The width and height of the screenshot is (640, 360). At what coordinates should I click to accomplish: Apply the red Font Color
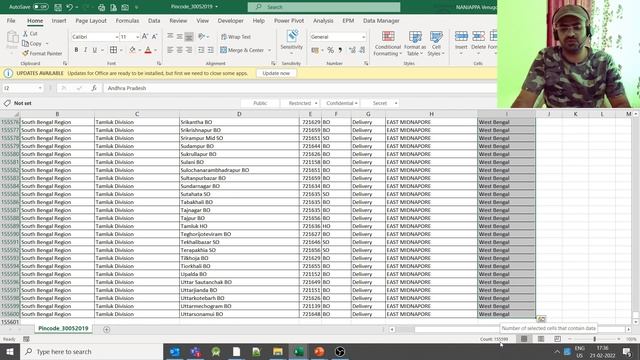(x=148, y=50)
